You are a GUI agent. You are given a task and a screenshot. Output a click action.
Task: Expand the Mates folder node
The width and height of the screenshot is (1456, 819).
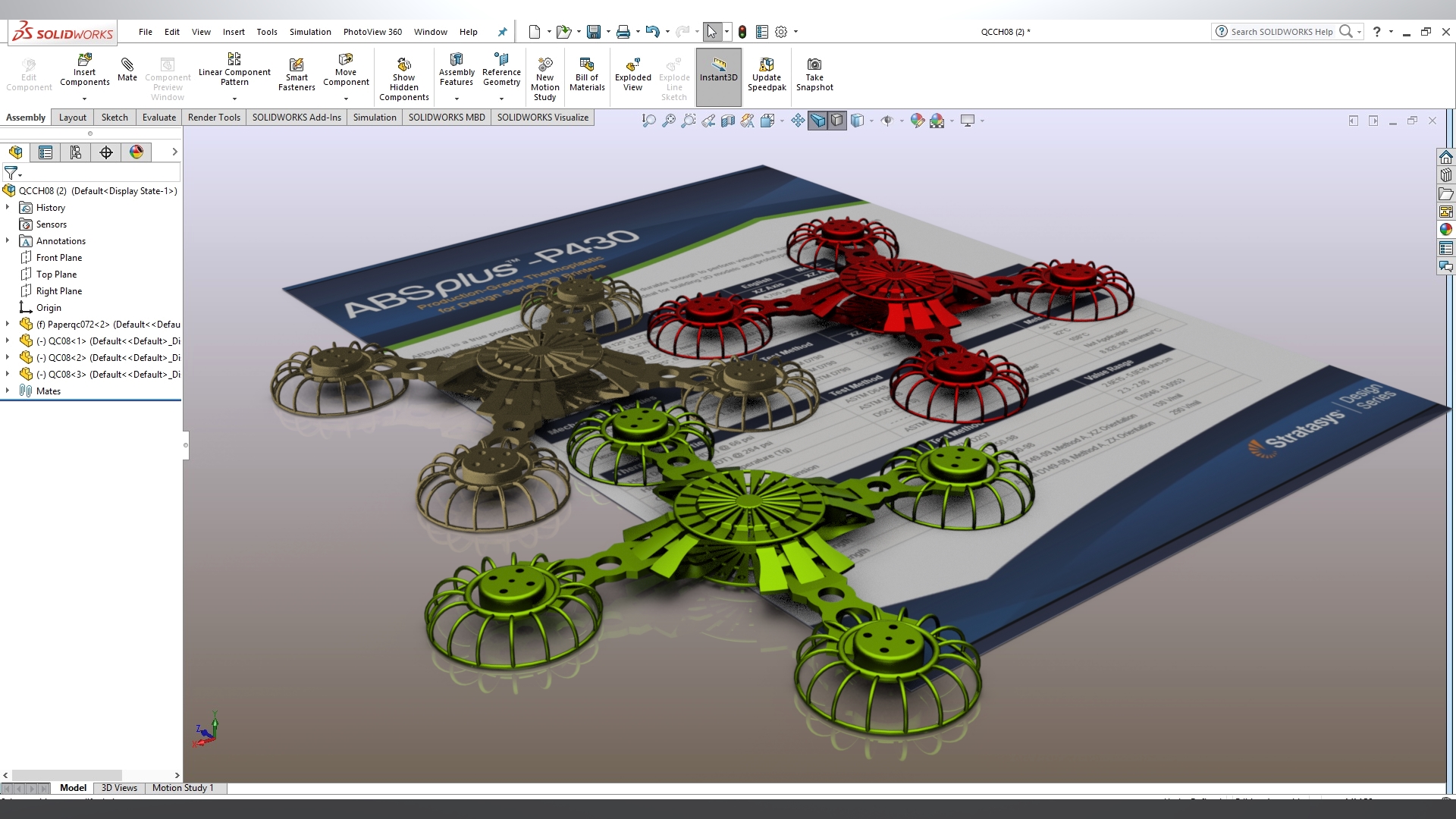pyautogui.click(x=8, y=391)
